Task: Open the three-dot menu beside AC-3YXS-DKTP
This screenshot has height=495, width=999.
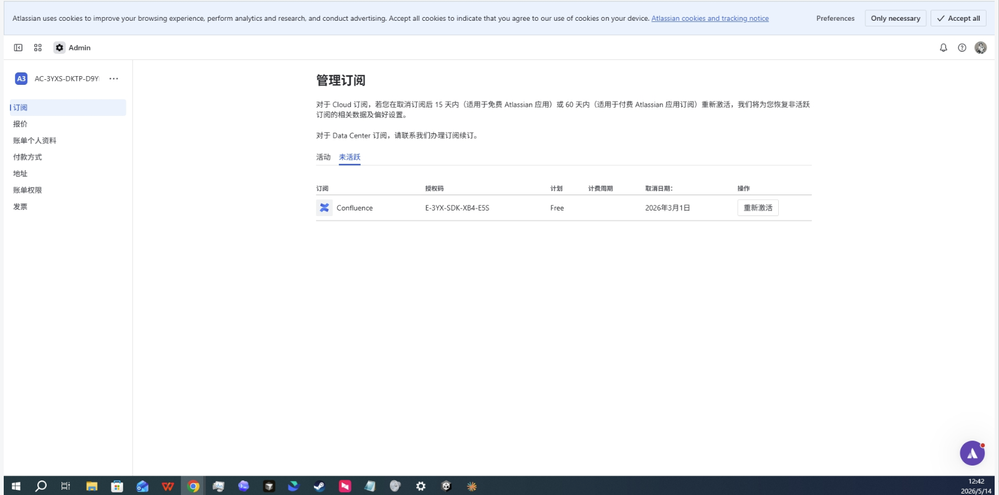Action: pyautogui.click(x=113, y=78)
